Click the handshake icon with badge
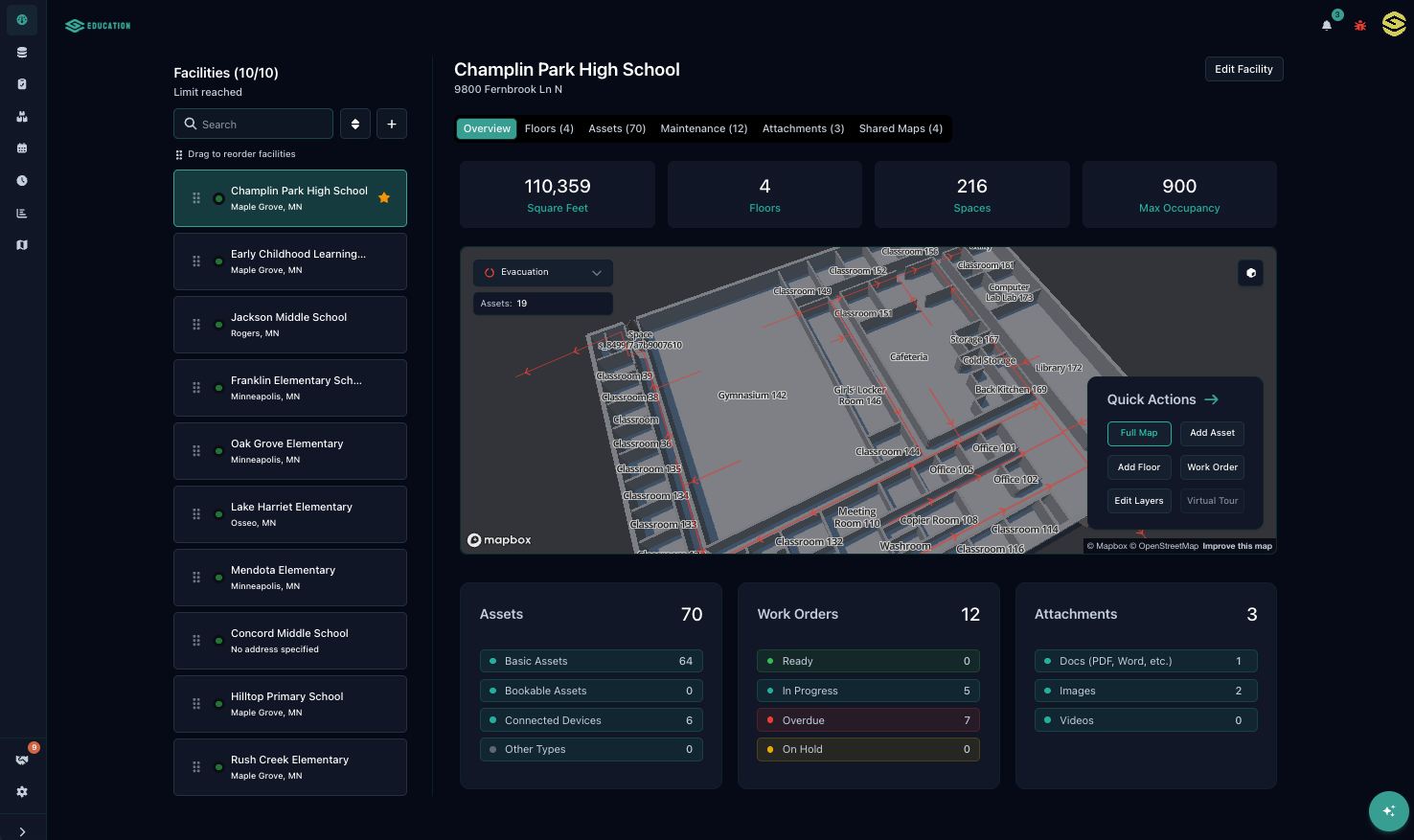This screenshot has width=1414, height=840. (22, 760)
